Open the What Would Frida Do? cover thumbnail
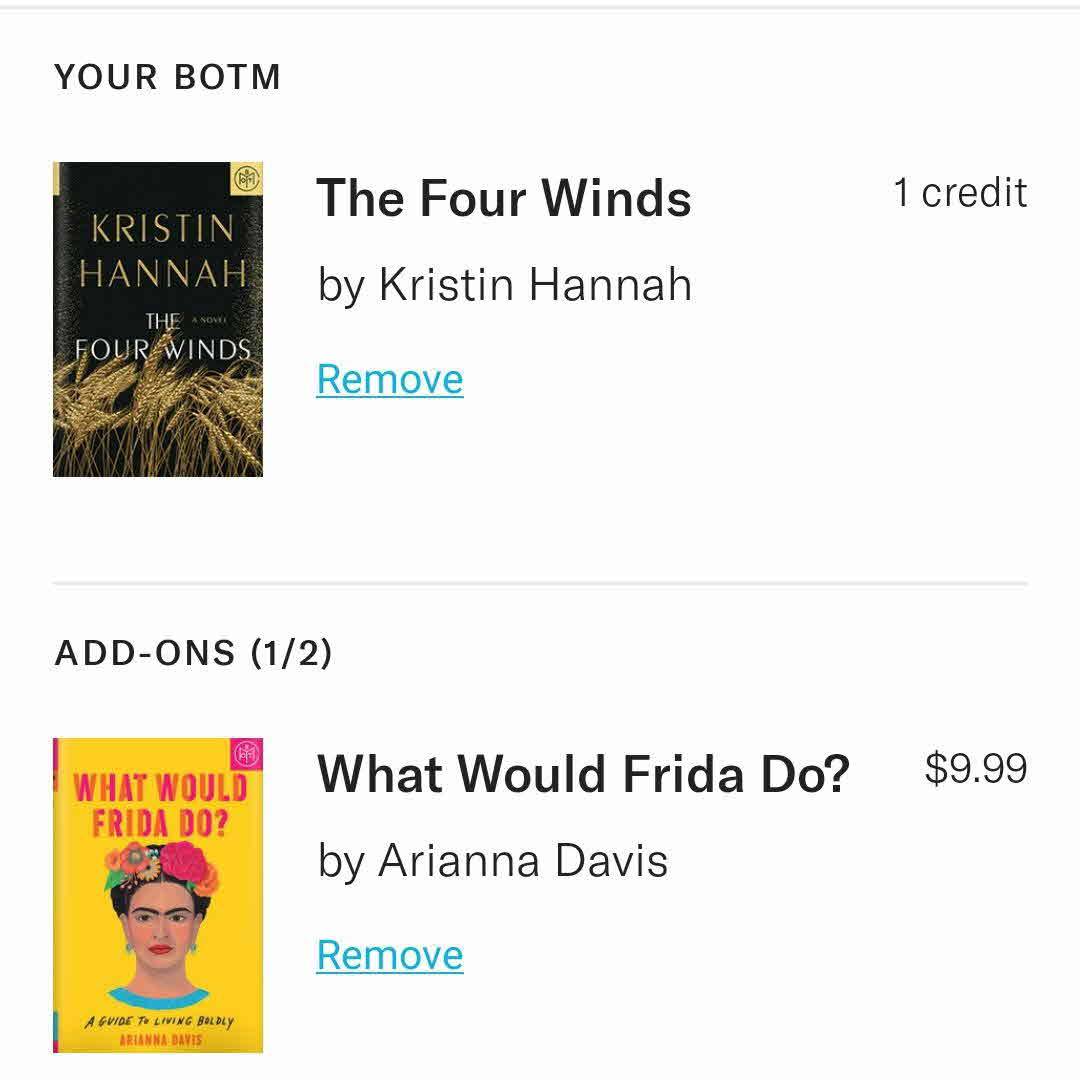Screen dimensions: 1080x1080 (x=158, y=895)
